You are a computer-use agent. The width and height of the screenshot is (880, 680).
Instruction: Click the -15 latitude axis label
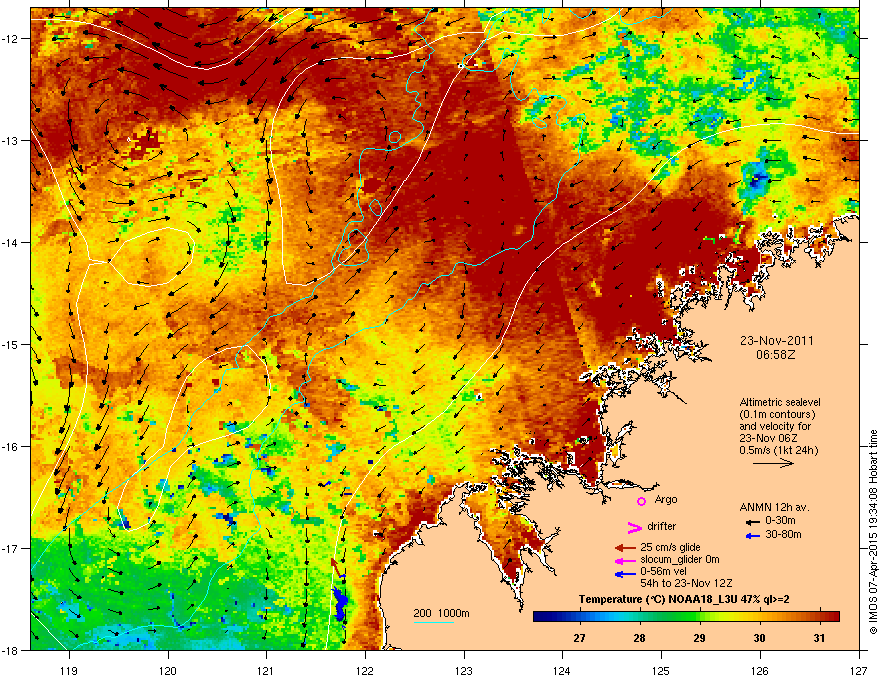coord(10,344)
